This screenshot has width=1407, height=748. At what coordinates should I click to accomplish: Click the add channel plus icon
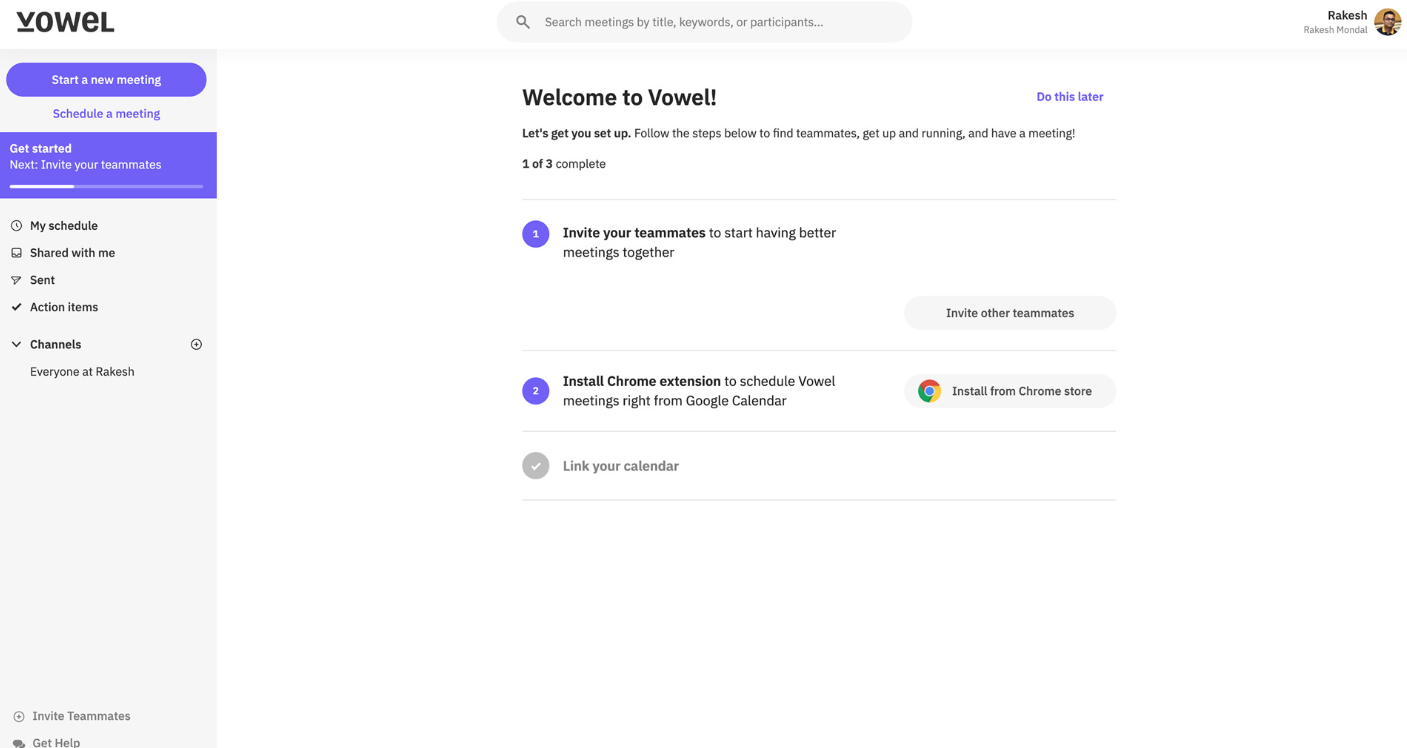coord(196,344)
